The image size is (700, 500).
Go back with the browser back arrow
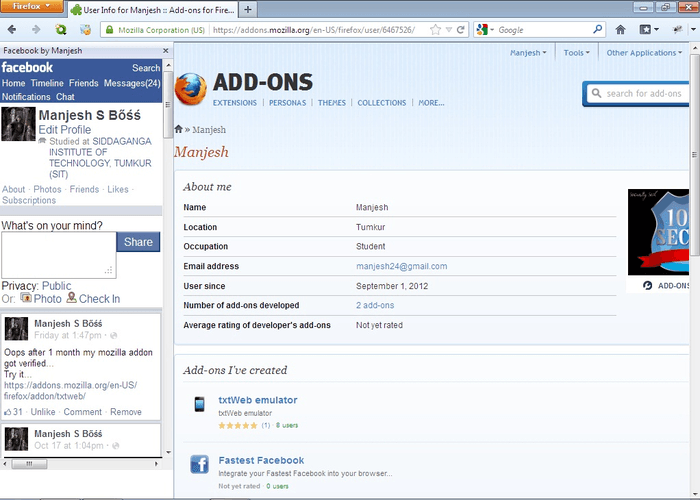12,30
